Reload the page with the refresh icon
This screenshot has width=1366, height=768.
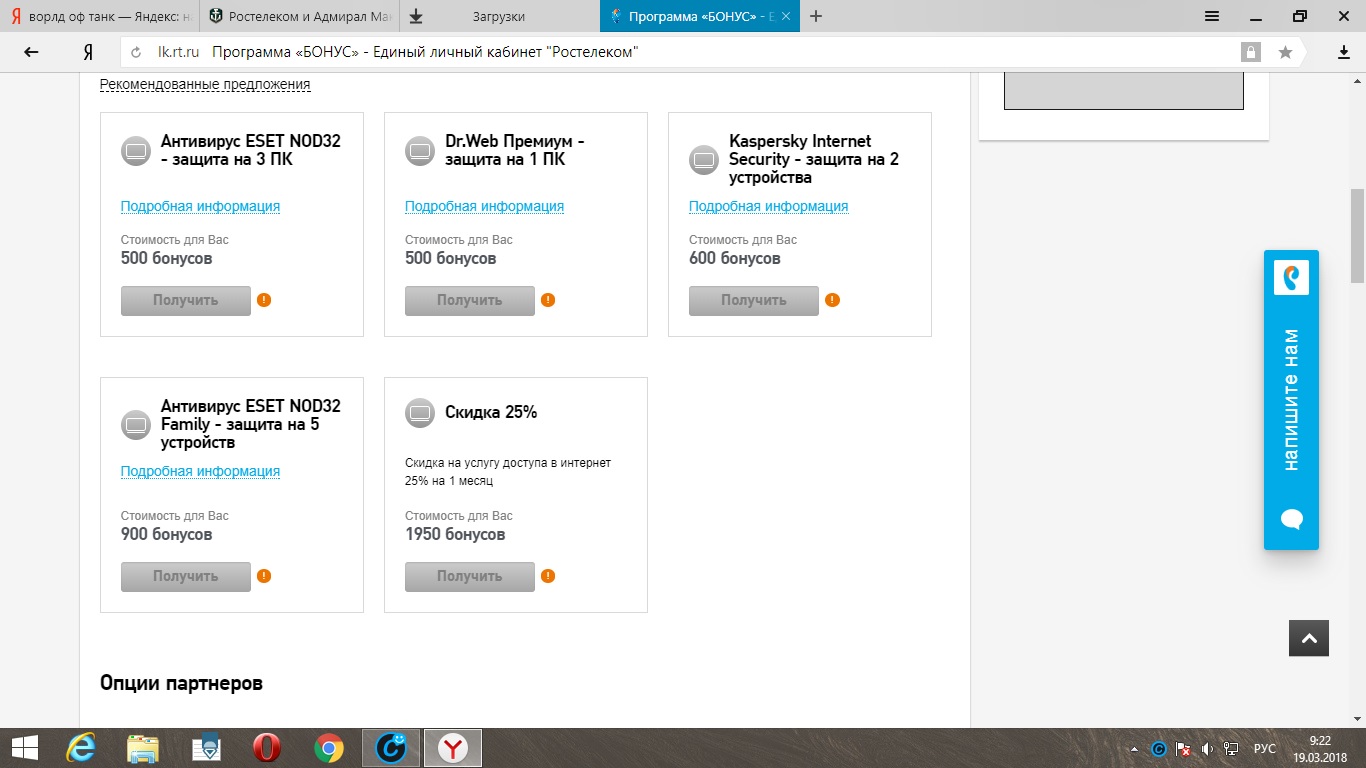137,52
